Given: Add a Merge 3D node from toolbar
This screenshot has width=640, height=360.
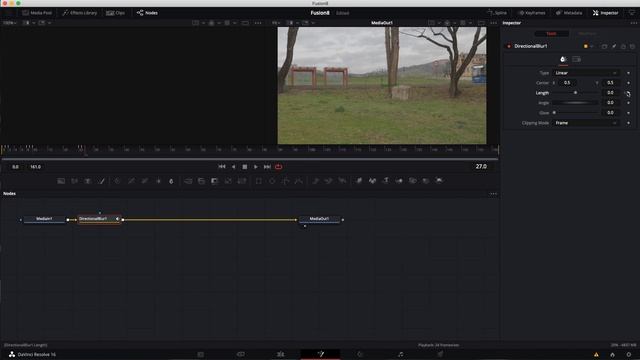Looking at the screenshot, I should (399, 181).
